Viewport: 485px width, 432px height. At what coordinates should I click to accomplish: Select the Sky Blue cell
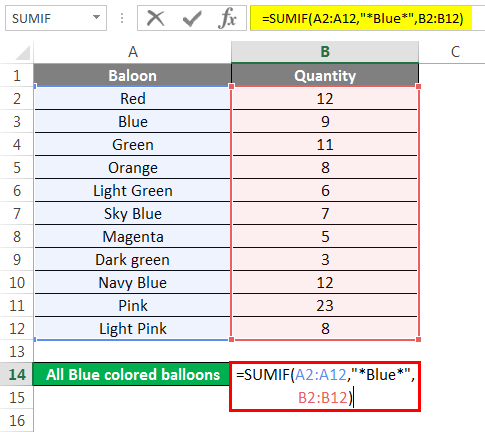click(133, 214)
